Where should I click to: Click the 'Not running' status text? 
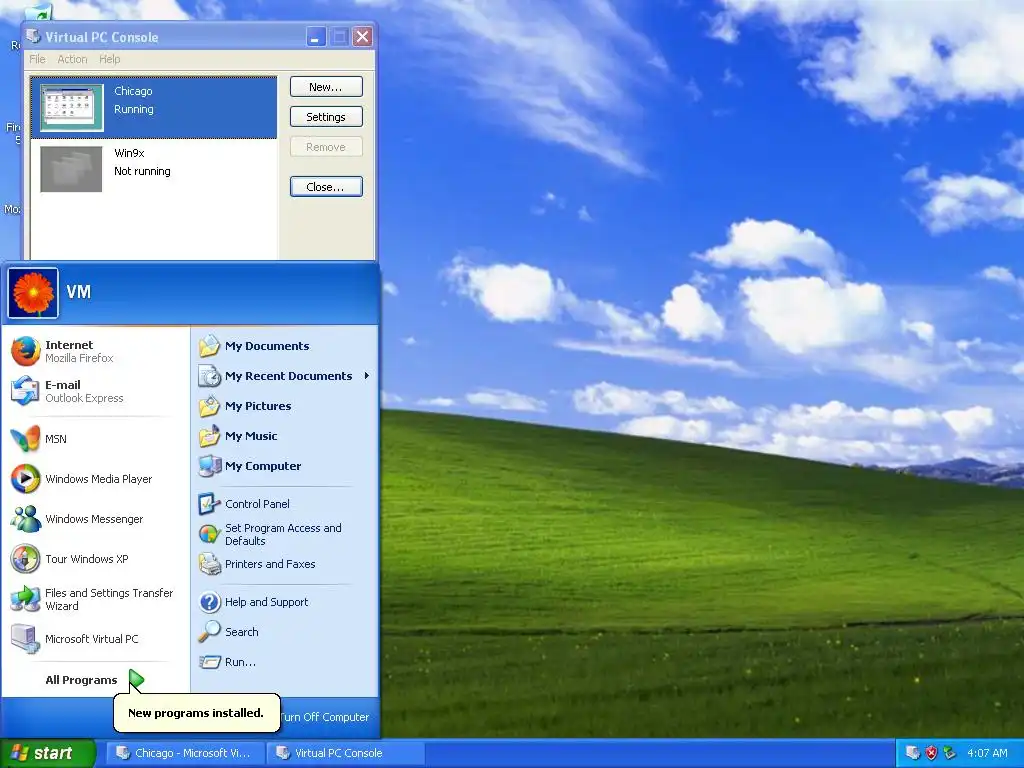click(142, 171)
